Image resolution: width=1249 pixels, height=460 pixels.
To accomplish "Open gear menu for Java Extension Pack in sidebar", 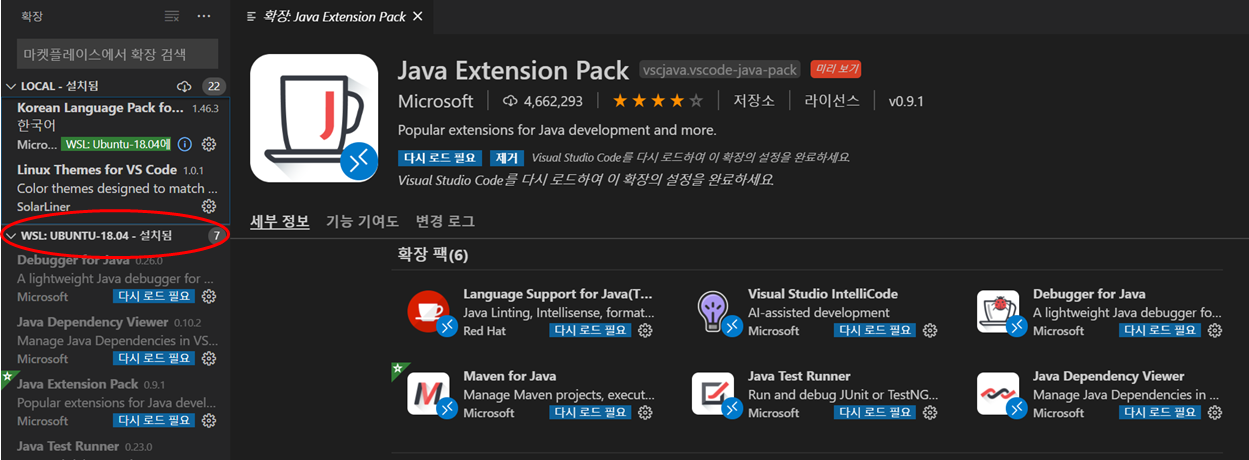I will pos(209,420).
